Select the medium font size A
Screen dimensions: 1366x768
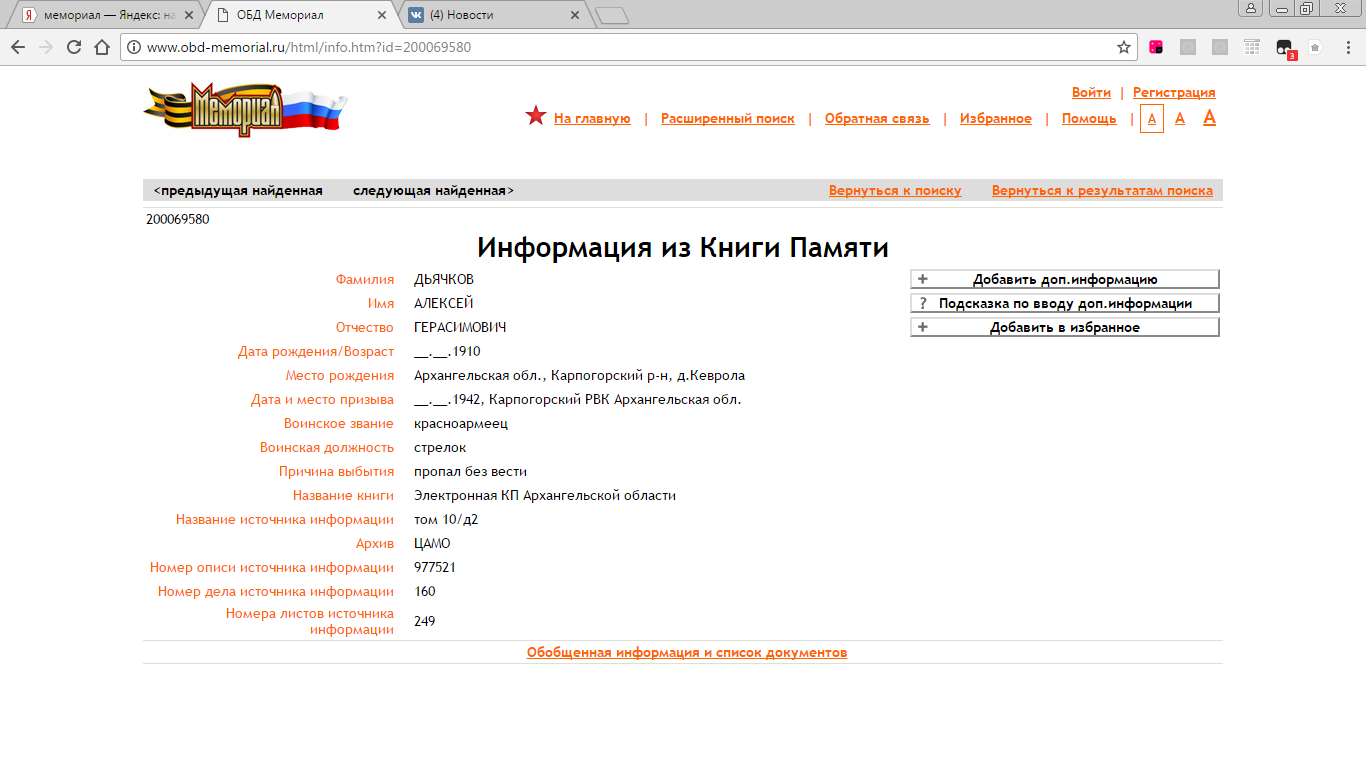tap(1180, 118)
